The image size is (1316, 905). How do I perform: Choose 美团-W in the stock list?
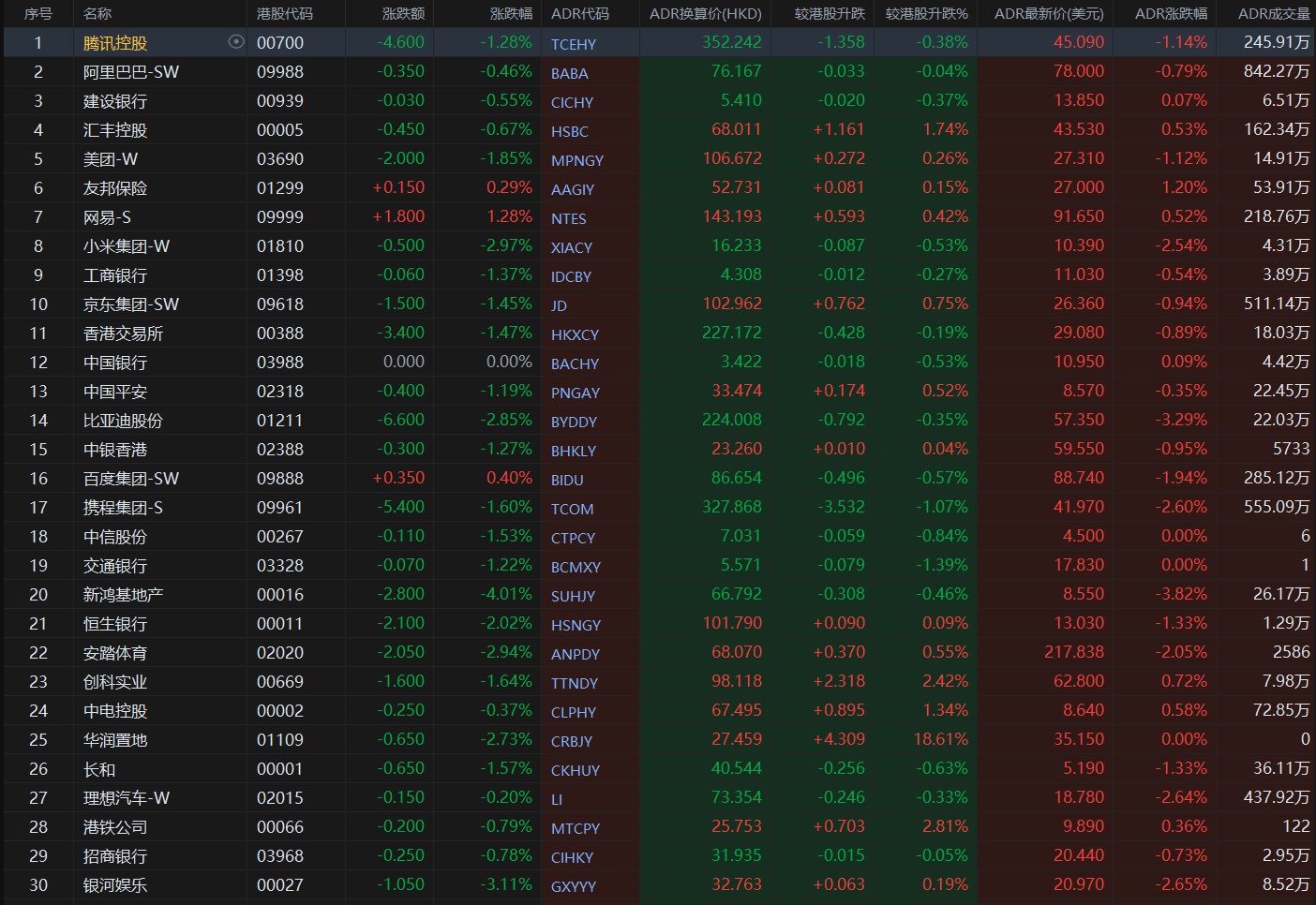point(111,159)
